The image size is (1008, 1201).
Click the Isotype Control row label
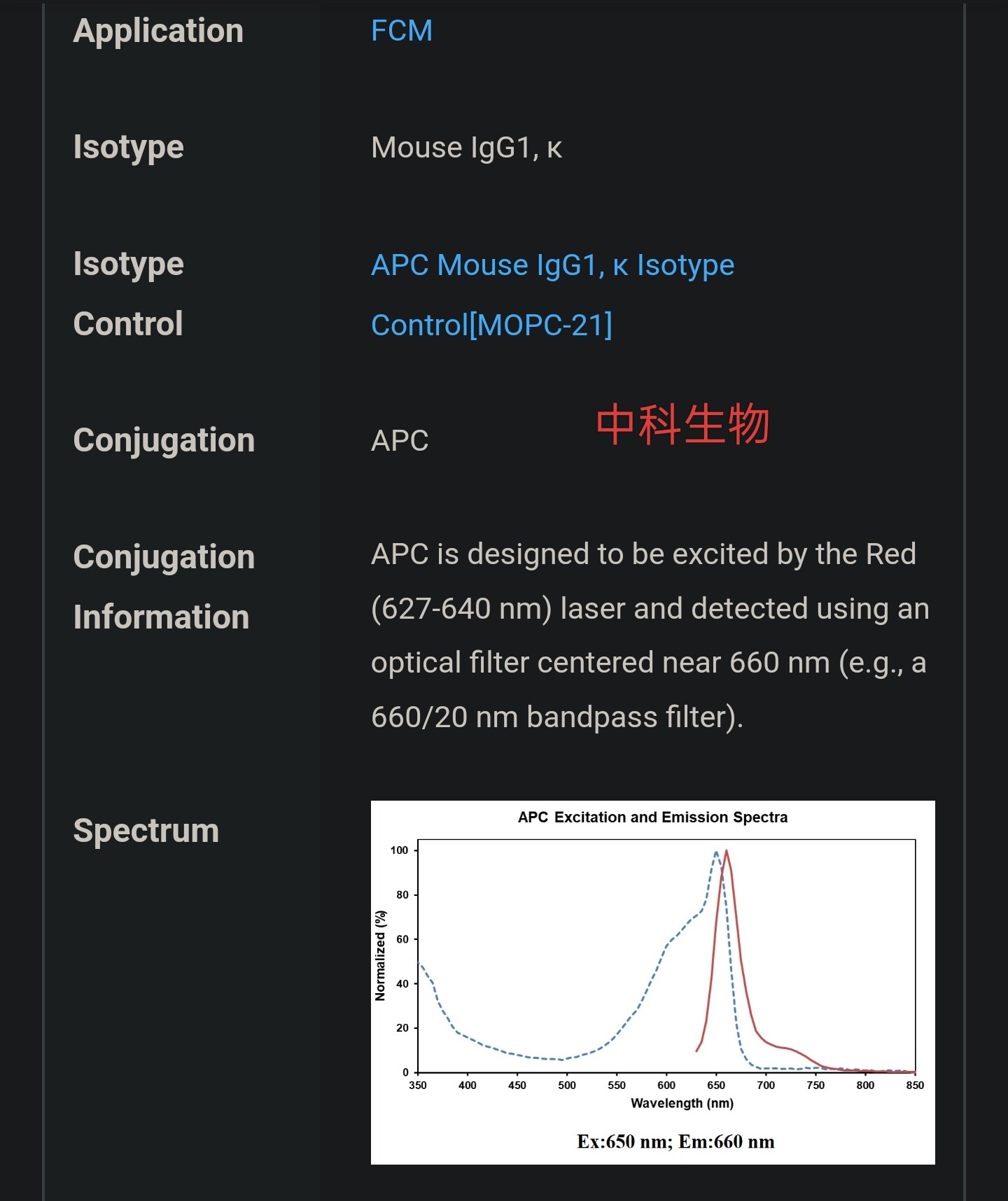129,294
